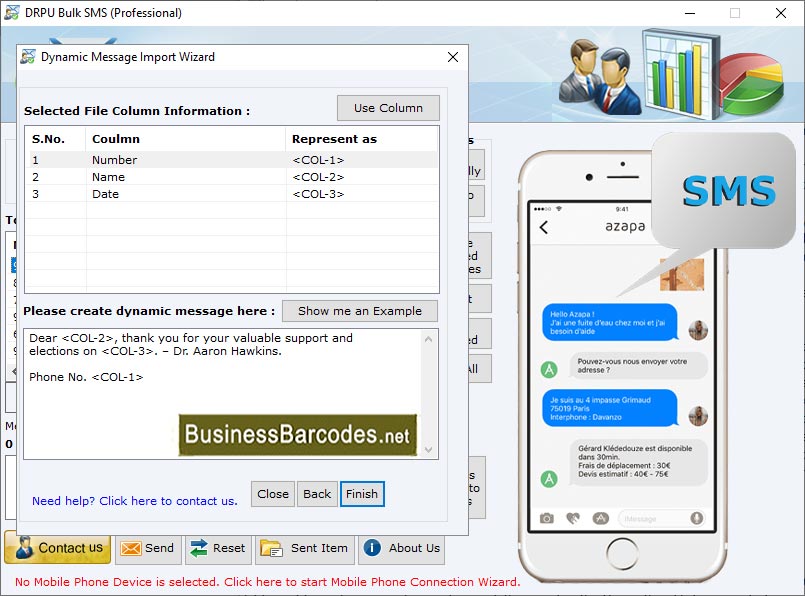The image size is (805, 596).
Task: Click Show me an Example
Action: point(360,311)
